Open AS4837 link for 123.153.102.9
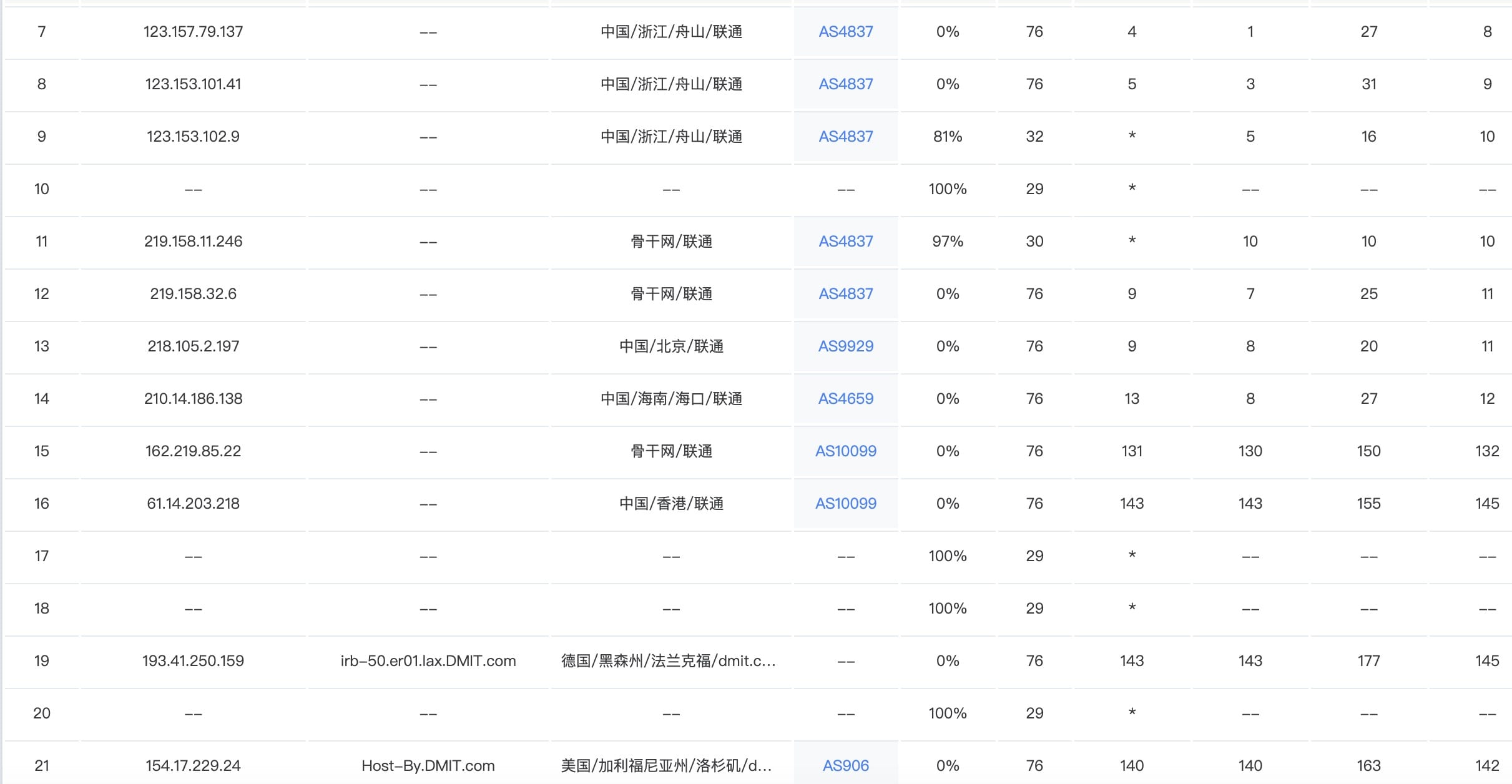This screenshot has height=784, width=1512. (845, 137)
